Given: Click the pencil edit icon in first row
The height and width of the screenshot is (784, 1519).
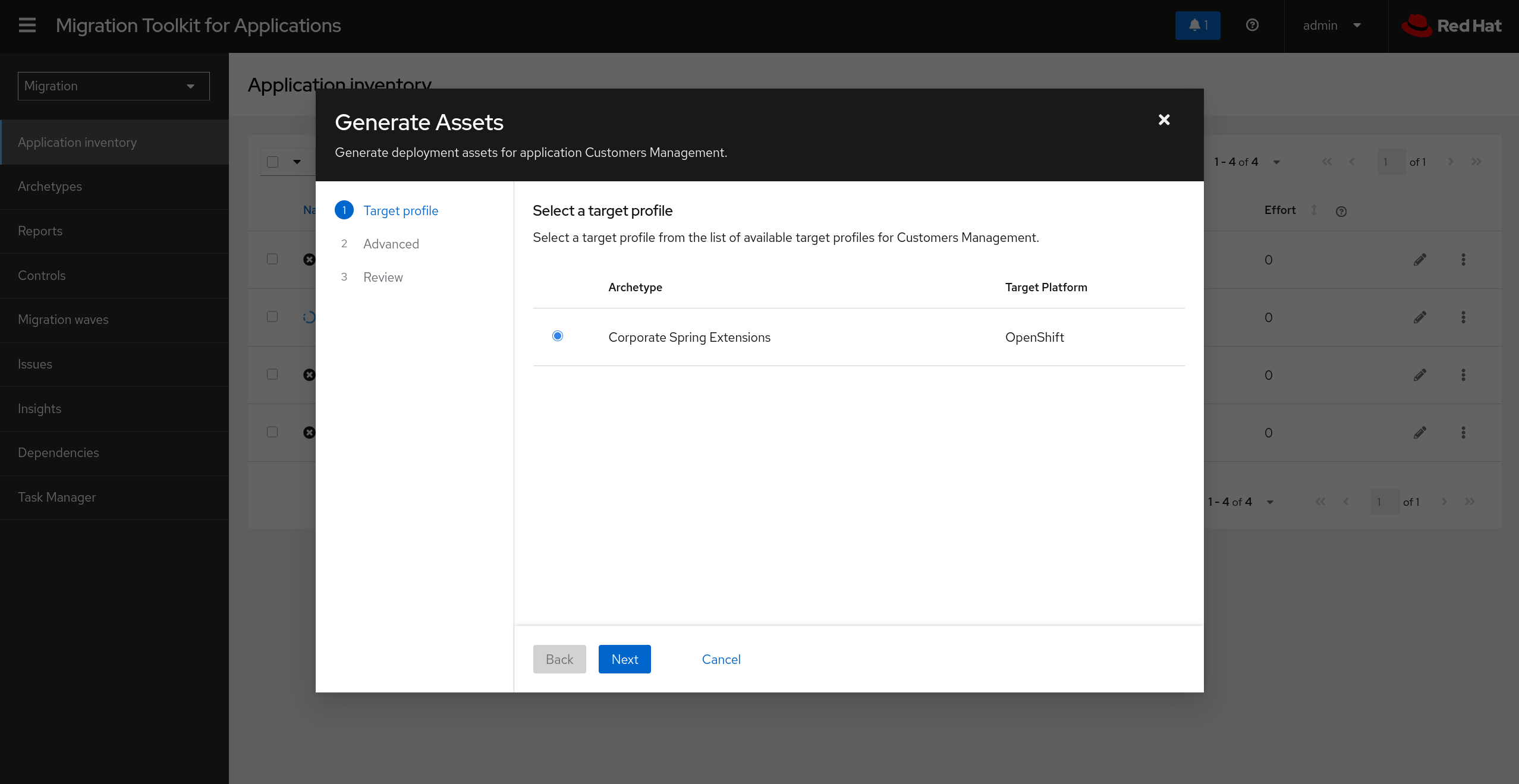Looking at the screenshot, I should pos(1420,259).
